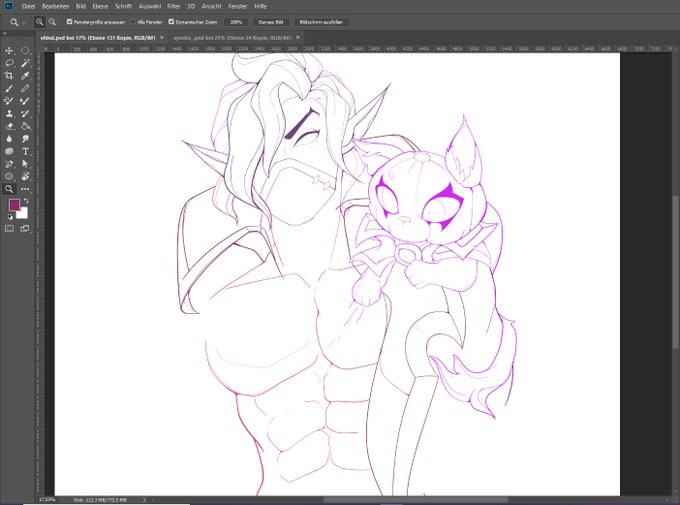Open the status bar info arrow
The height and width of the screenshot is (505, 680).
click(x=144, y=500)
